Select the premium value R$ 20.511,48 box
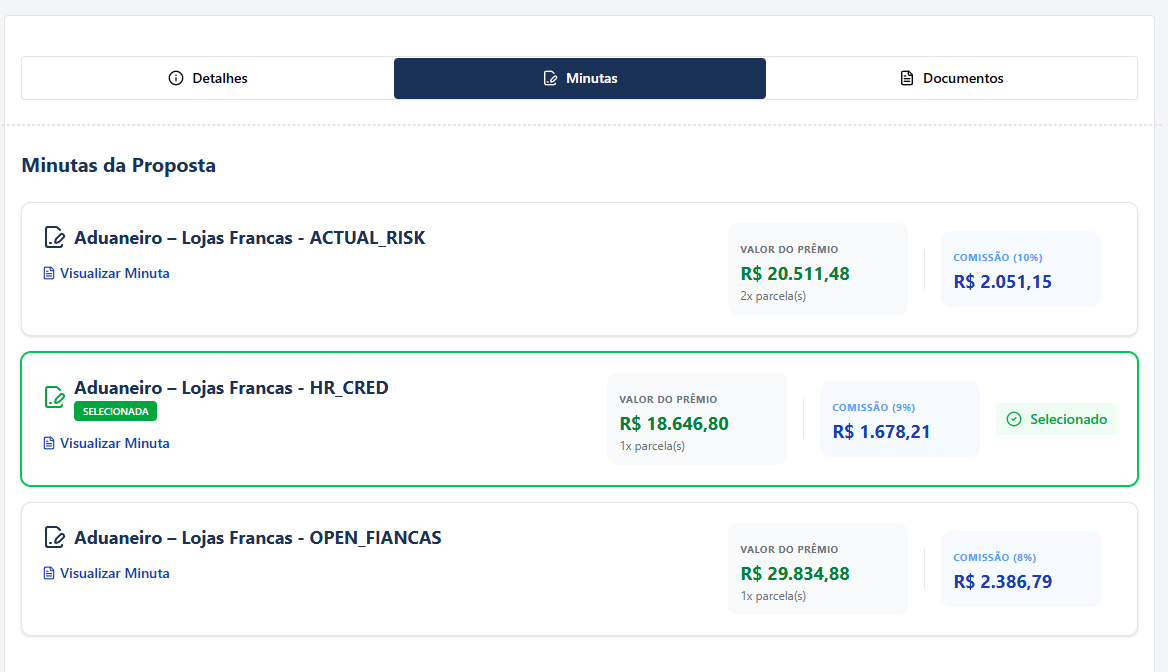1168x672 pixels. pos(817,269)
